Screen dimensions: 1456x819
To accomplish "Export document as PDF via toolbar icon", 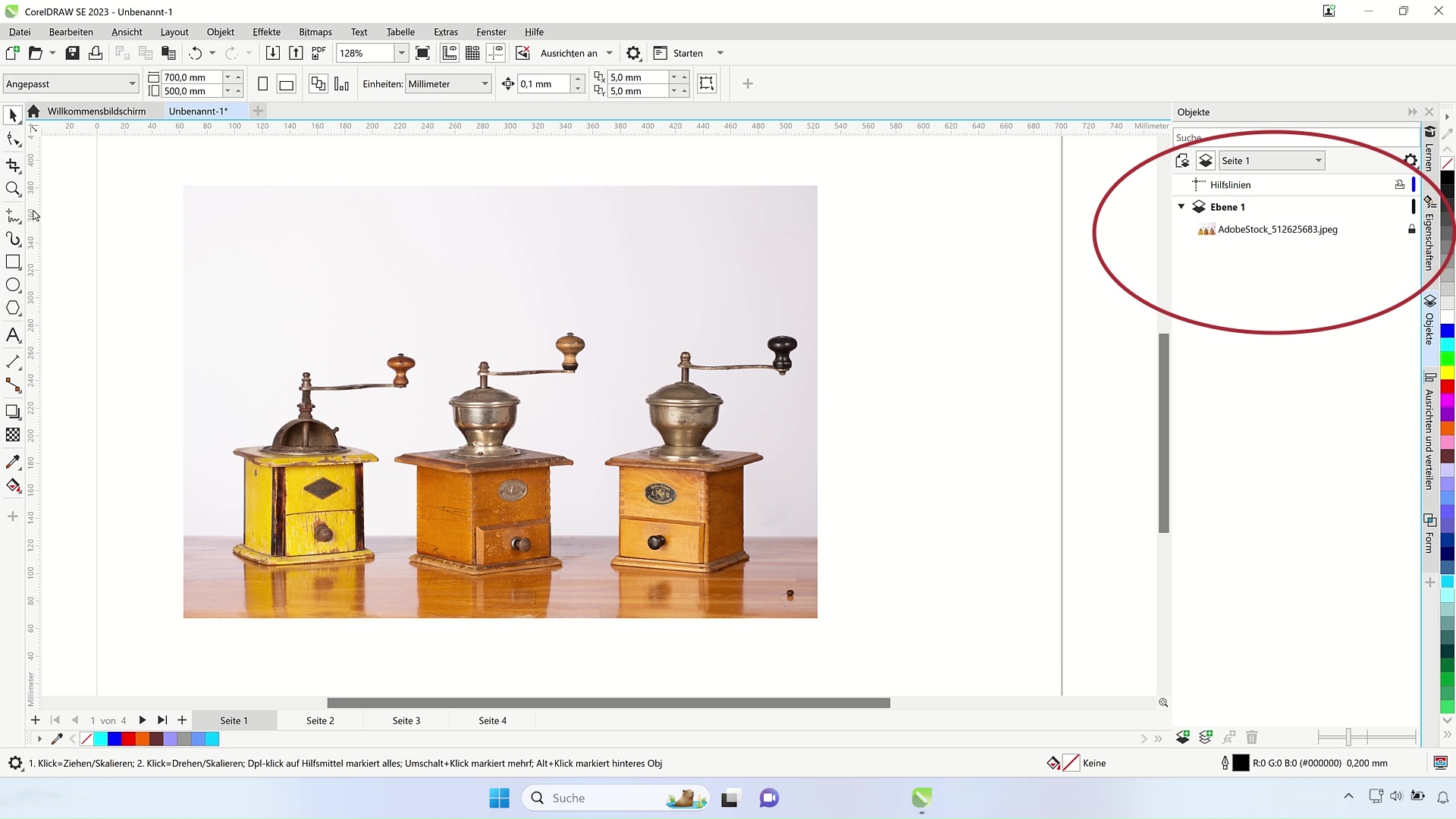I will click(x=318, y=53).
